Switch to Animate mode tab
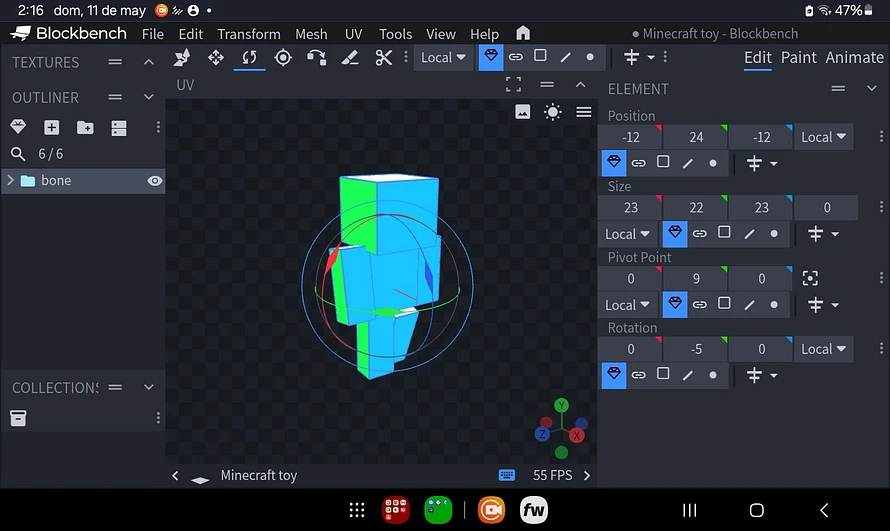 (854, 57)
